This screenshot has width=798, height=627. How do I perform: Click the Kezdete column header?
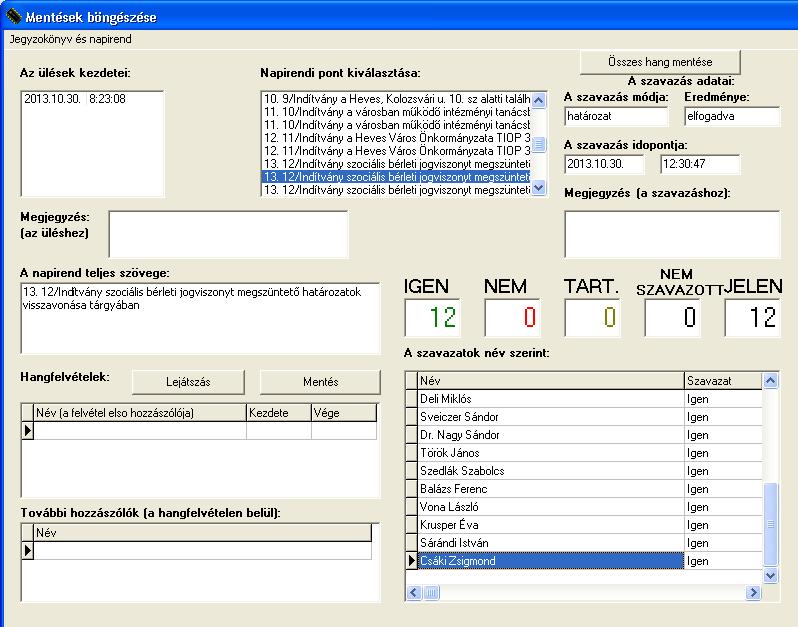point(279,413)
